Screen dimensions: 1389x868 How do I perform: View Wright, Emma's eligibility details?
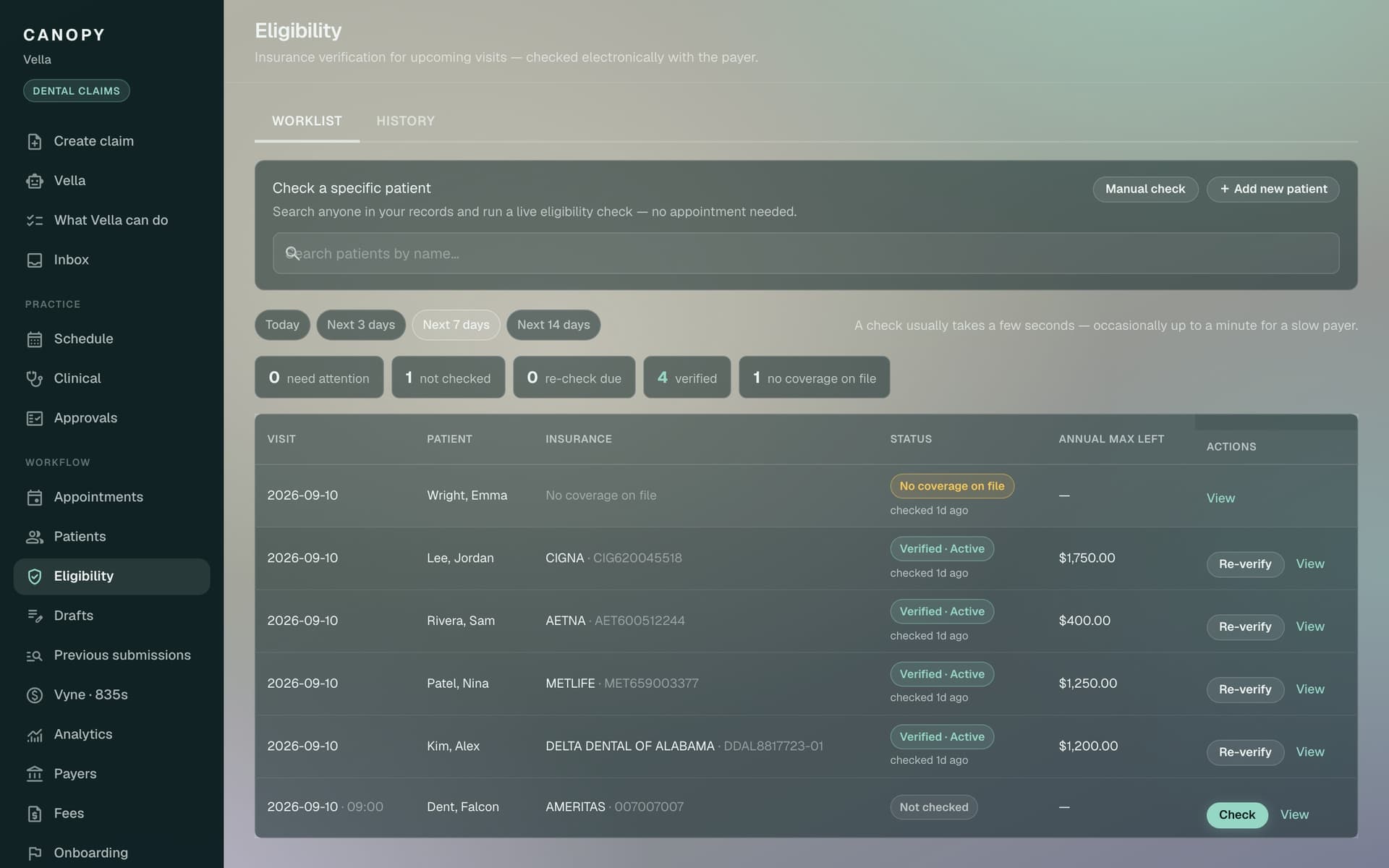pos(1220,498)
